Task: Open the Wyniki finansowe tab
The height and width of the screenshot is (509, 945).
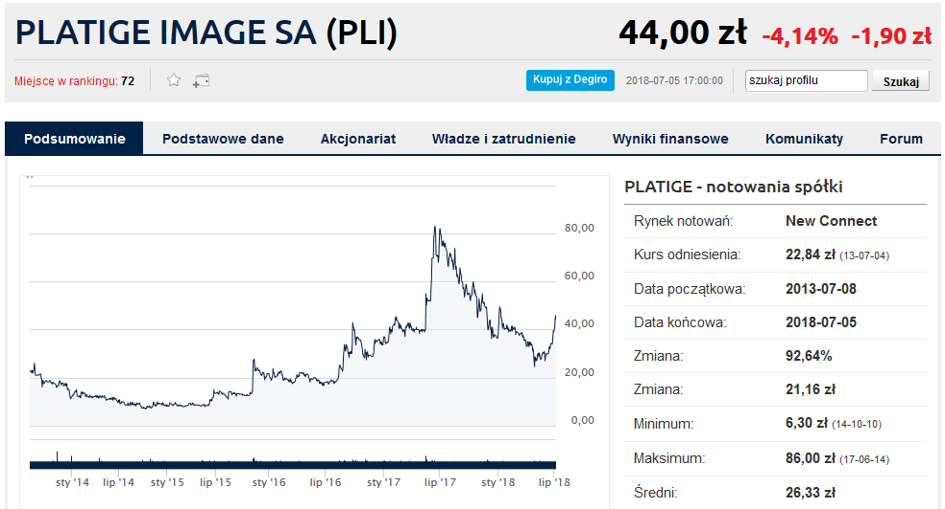Action: point(670,139)
